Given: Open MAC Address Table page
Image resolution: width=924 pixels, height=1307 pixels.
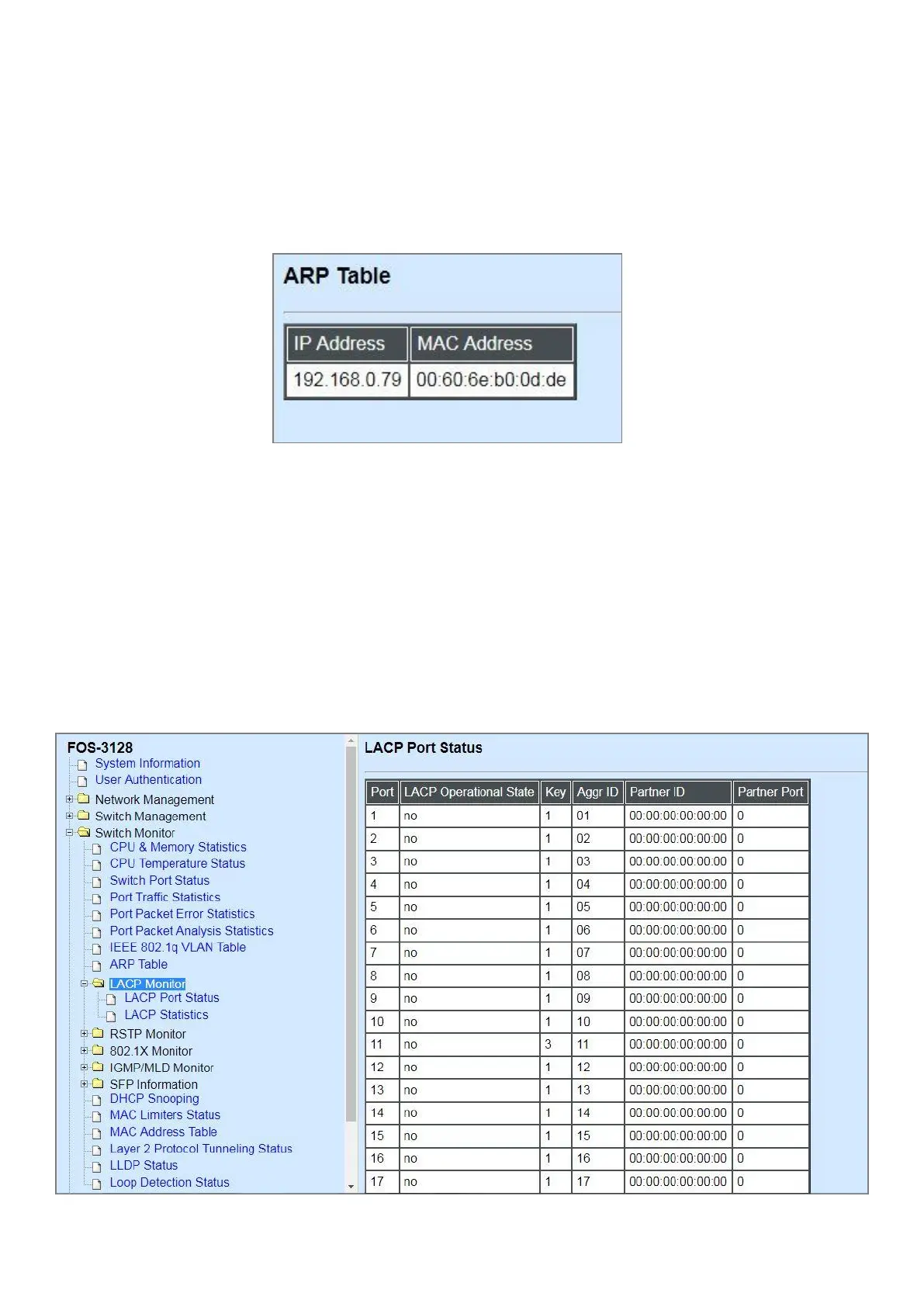Looking at the screenshot, I should [x=163, y=1132].
